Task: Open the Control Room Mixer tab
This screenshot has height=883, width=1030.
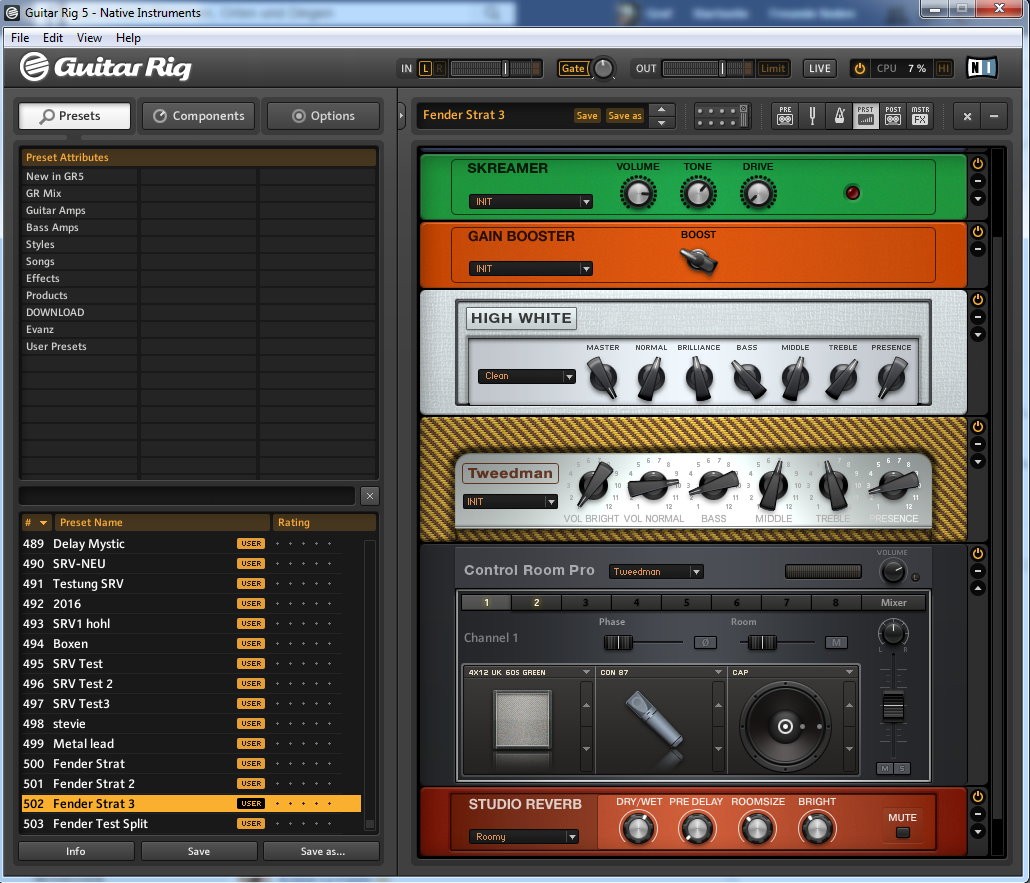Action: tap(893, 602)
